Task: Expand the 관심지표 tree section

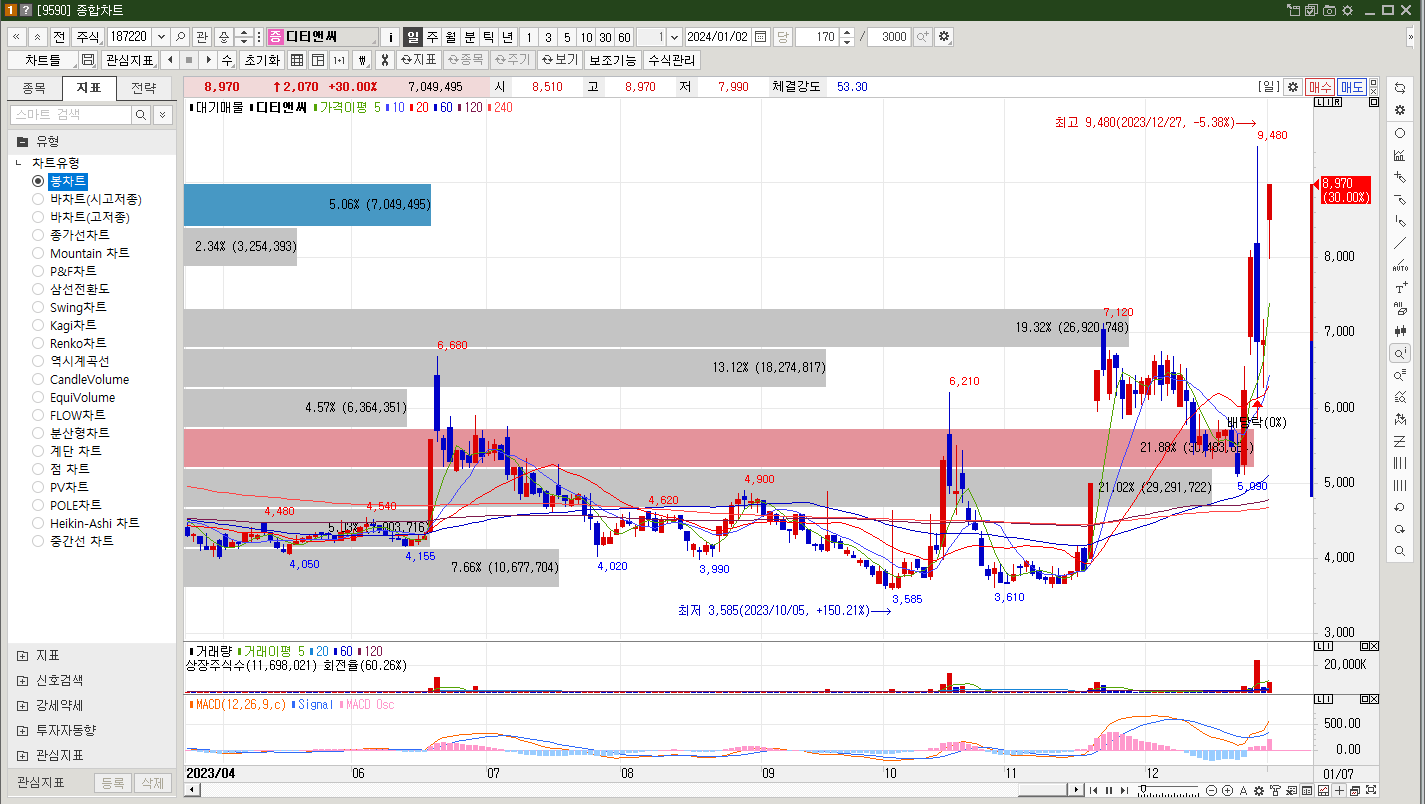Action: click(22, 755)
